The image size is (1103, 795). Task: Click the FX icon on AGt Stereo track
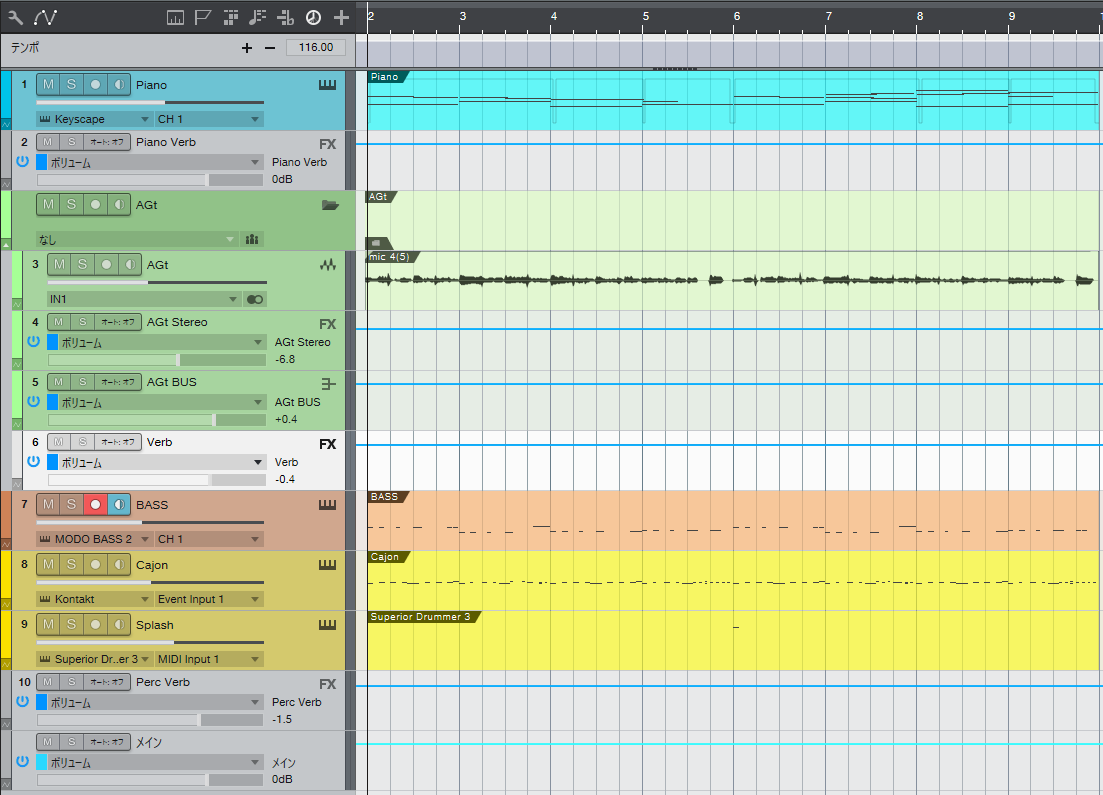point(327,324)
